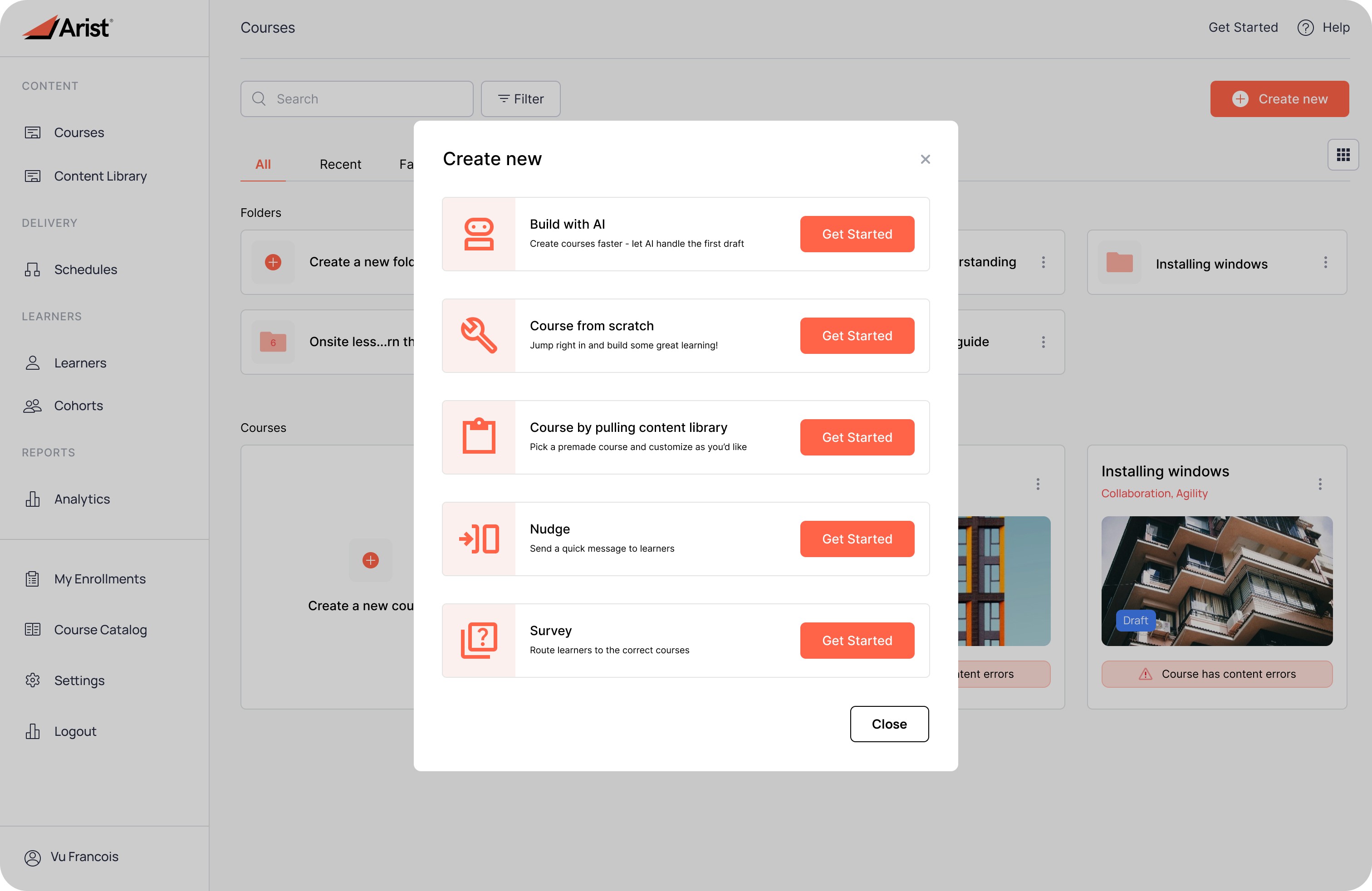Image resolution: width=1372 pixels, height=891 pixels.
Task: Open the Help question mark icon
Action: (x=1305, y=28)
